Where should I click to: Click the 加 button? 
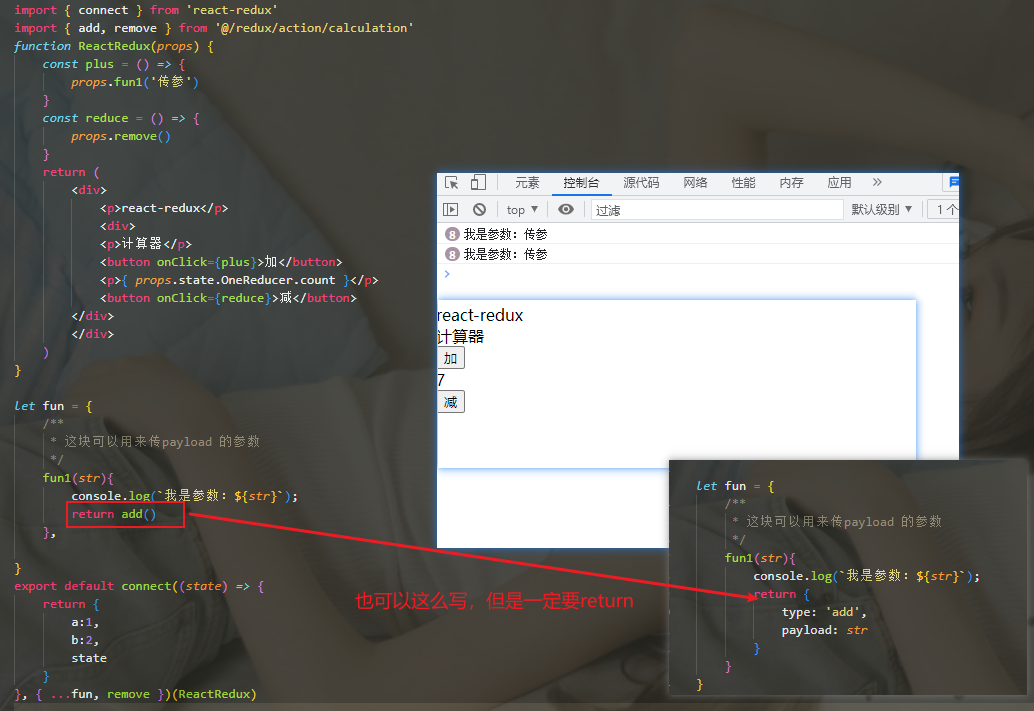coord(451,358)
